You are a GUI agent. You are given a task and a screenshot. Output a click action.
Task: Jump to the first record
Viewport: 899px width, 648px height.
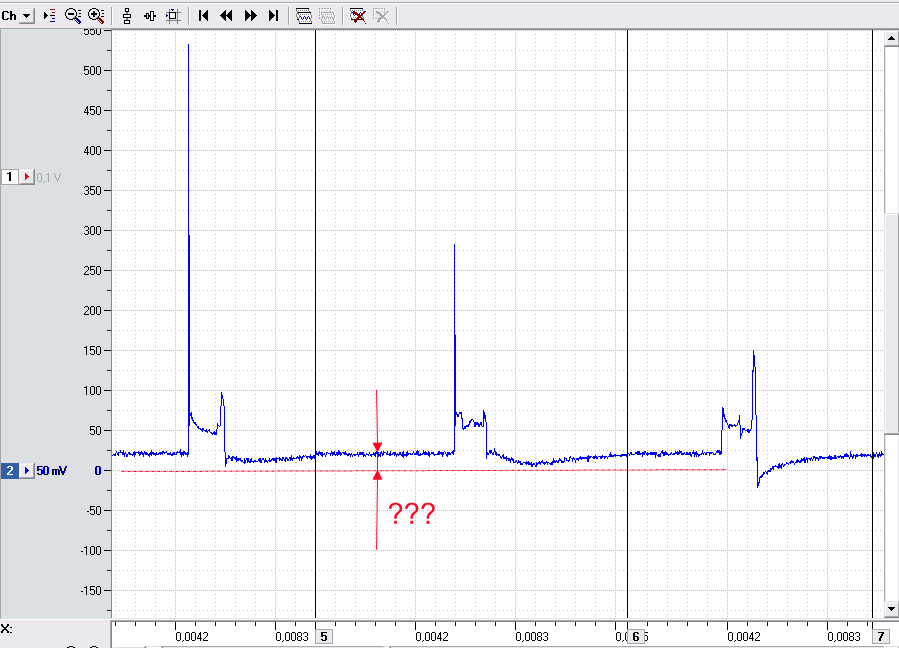(203, 16)
